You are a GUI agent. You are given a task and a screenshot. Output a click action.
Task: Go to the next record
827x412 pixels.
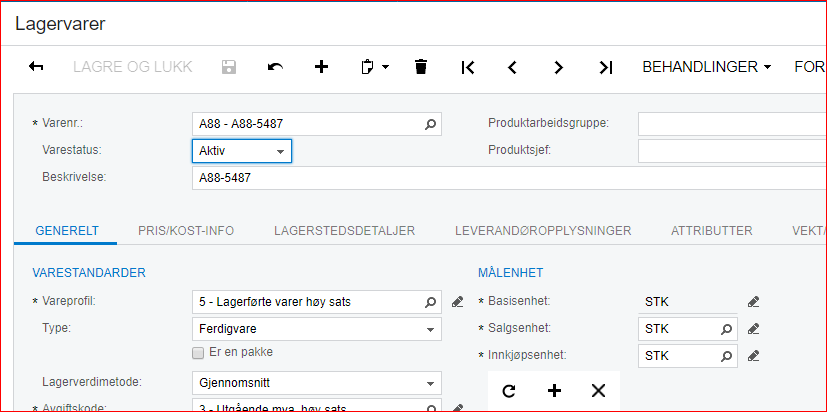pyautogui.click(x=559, y=67)
